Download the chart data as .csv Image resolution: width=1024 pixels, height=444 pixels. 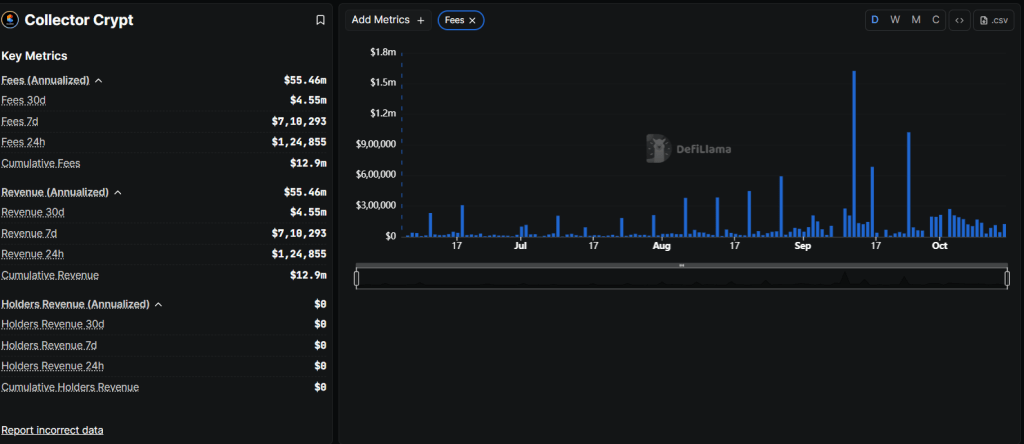click(x=994, y=20)
